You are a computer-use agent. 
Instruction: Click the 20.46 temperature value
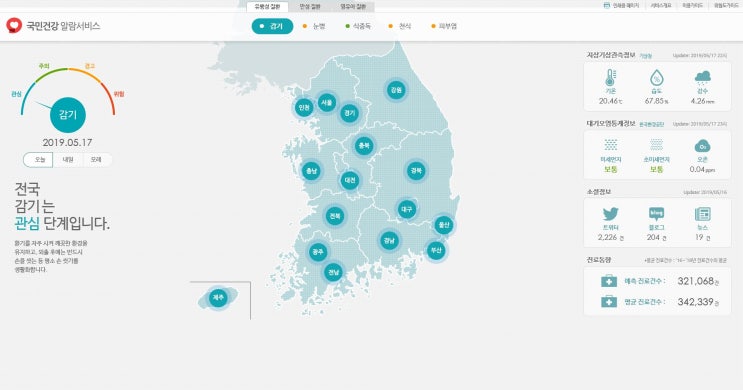(610, 101)
